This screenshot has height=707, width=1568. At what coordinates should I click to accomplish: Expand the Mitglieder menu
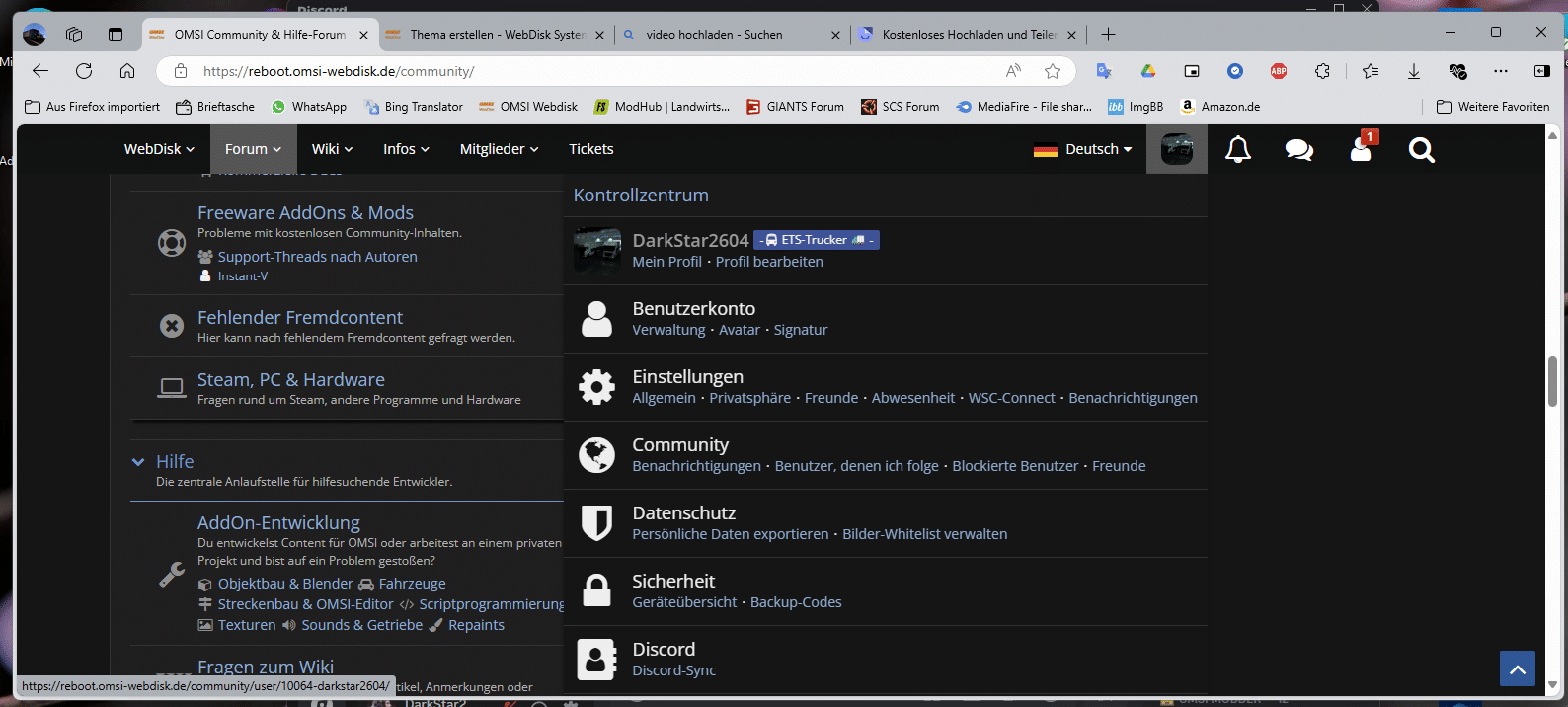(x=499, y=149)
